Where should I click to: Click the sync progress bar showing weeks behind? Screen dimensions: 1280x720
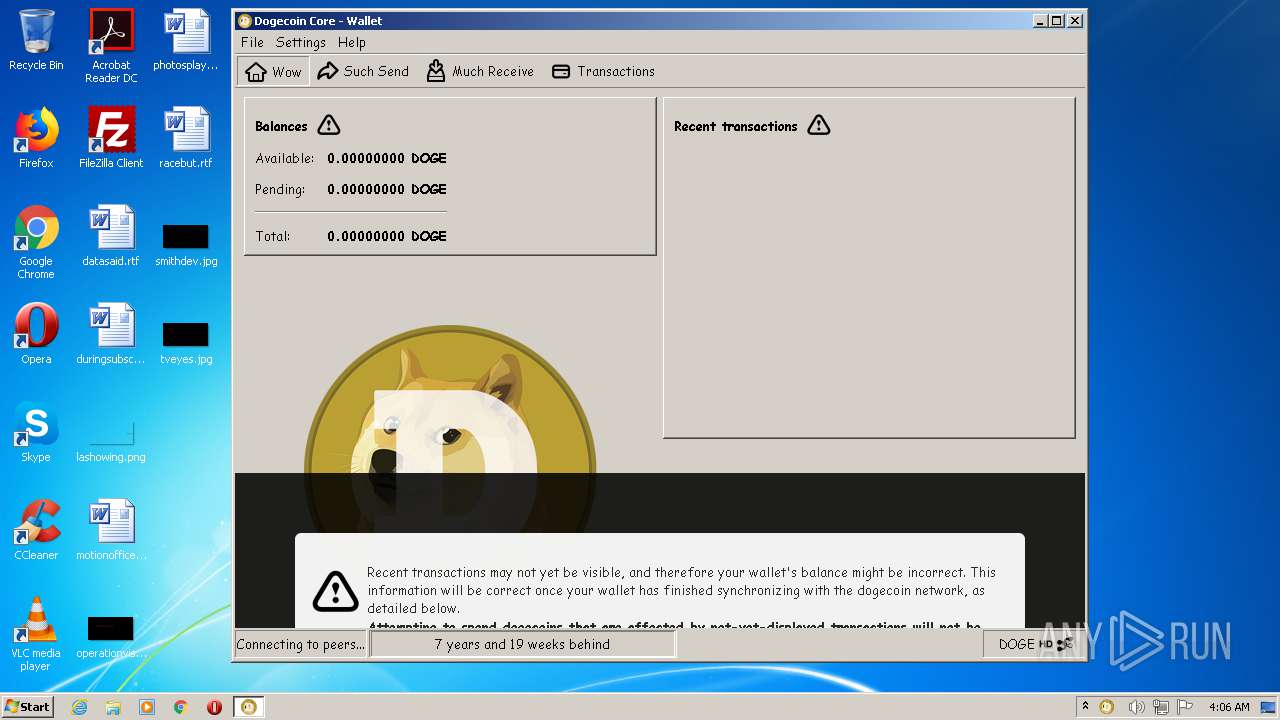(x=522, y=644)
